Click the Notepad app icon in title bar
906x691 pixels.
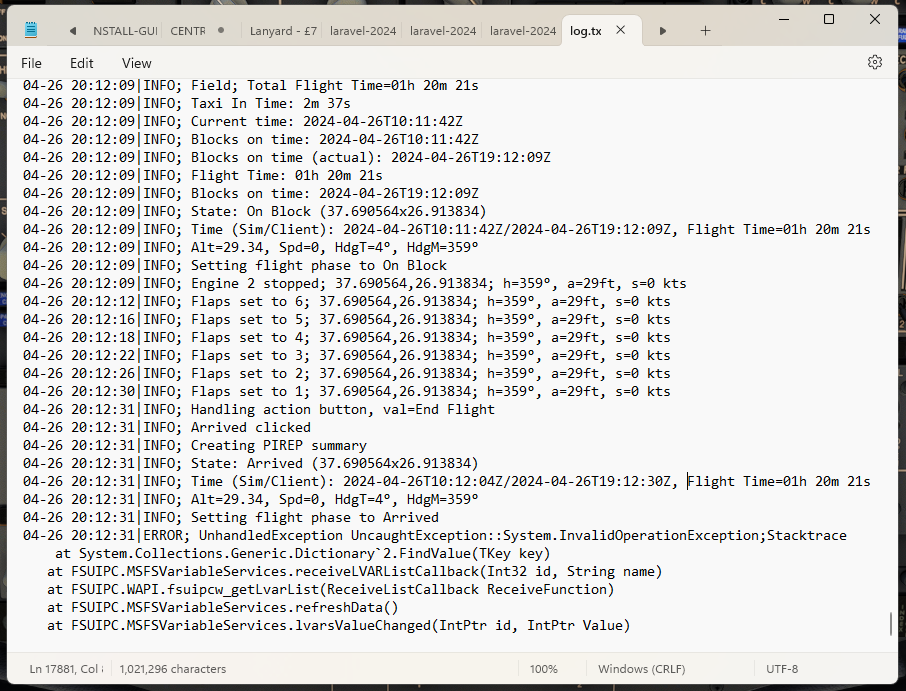pyautogui.click(x=31, y=31)
